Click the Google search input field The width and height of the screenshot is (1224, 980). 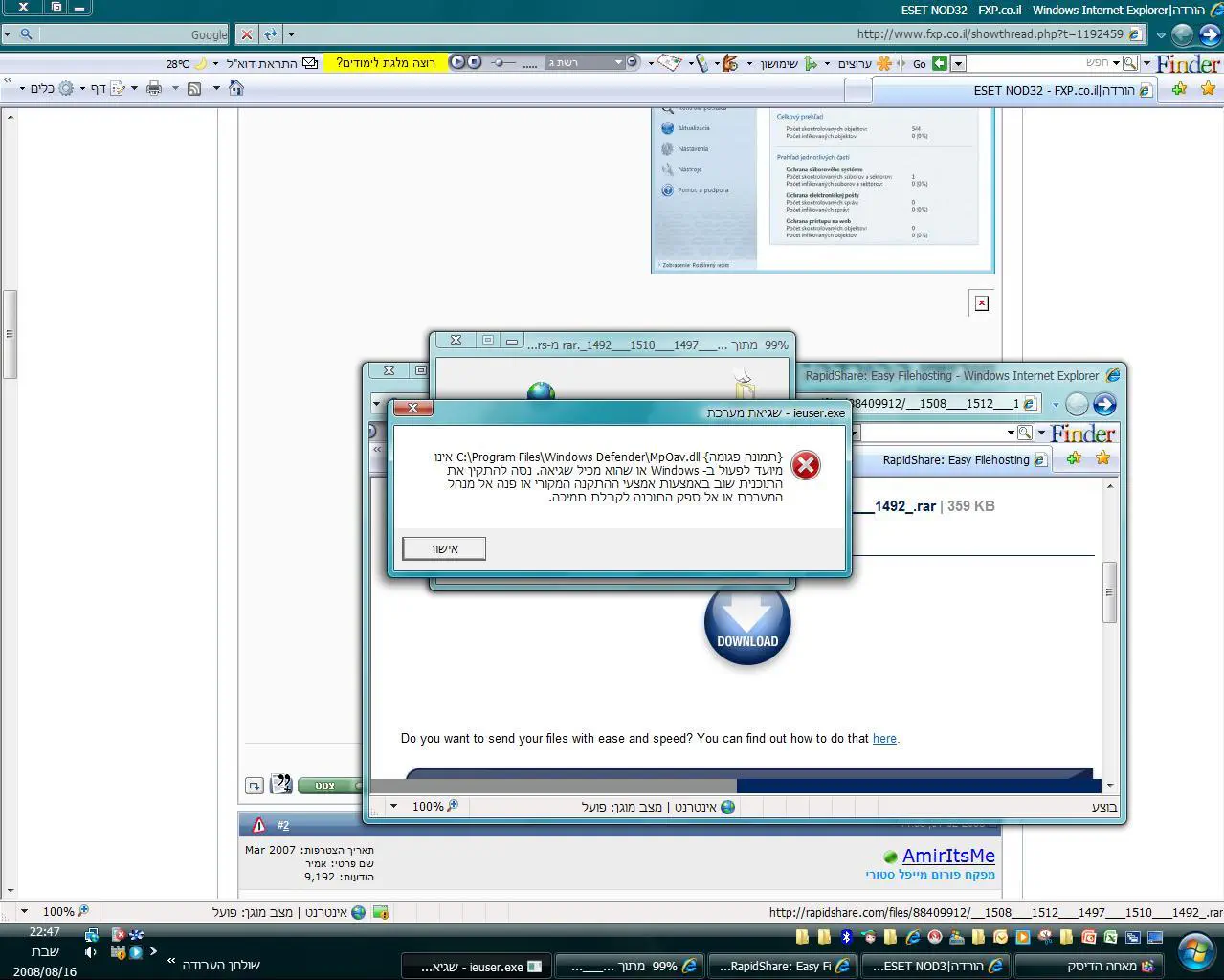point(134,34)
